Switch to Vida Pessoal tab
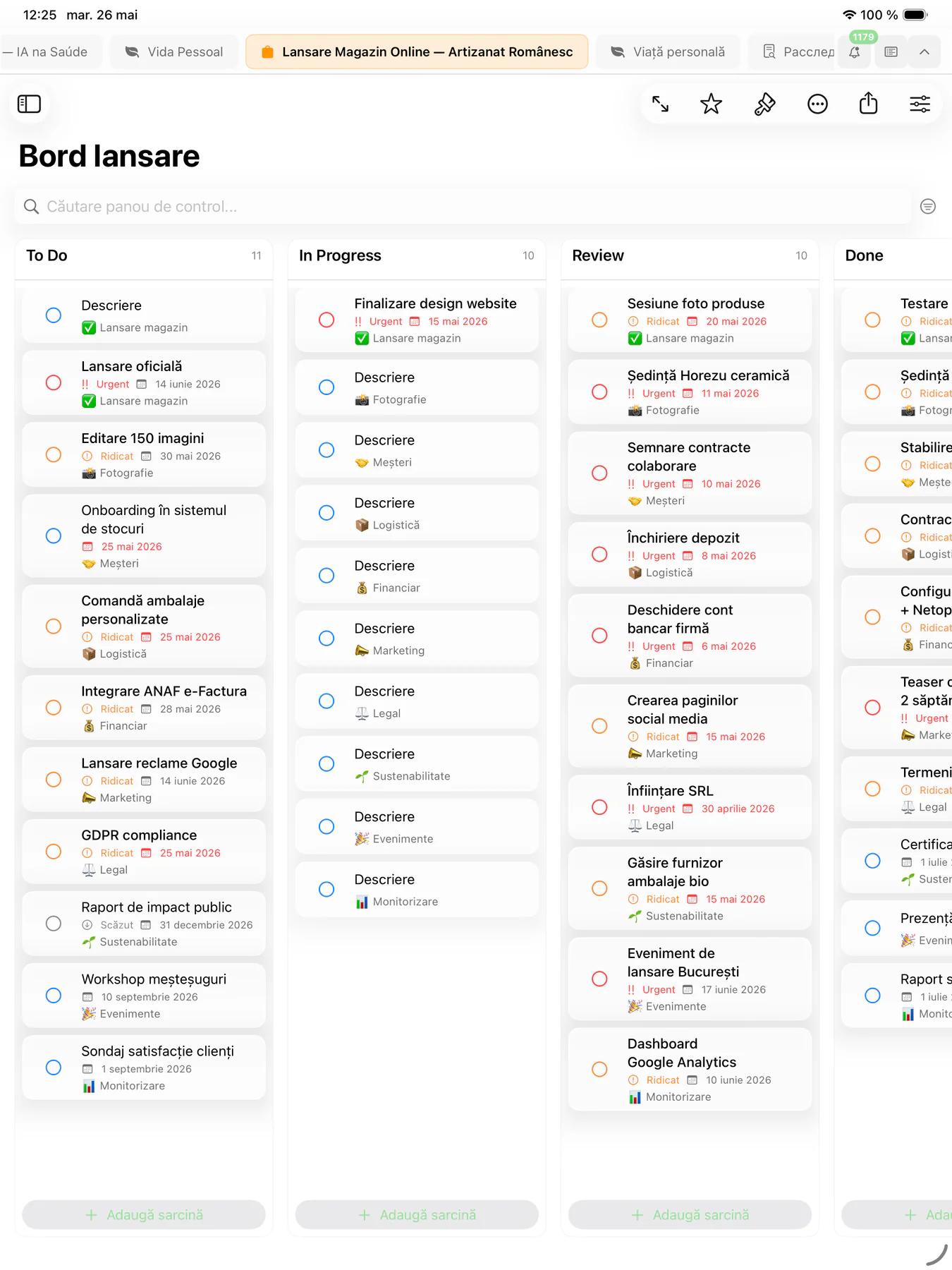The width and height of the screenshot is (952, 1270). [174, 52]
